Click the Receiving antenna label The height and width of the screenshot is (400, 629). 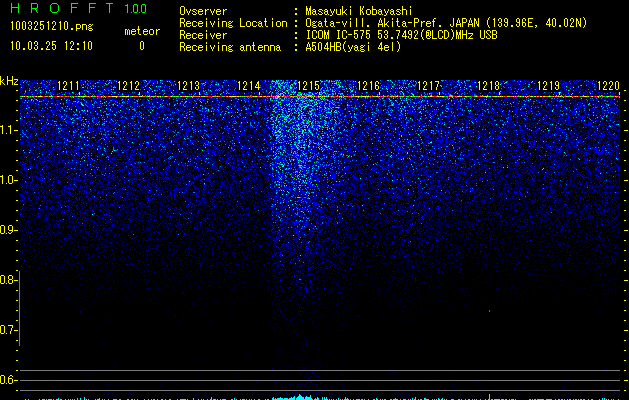point(230,47)
